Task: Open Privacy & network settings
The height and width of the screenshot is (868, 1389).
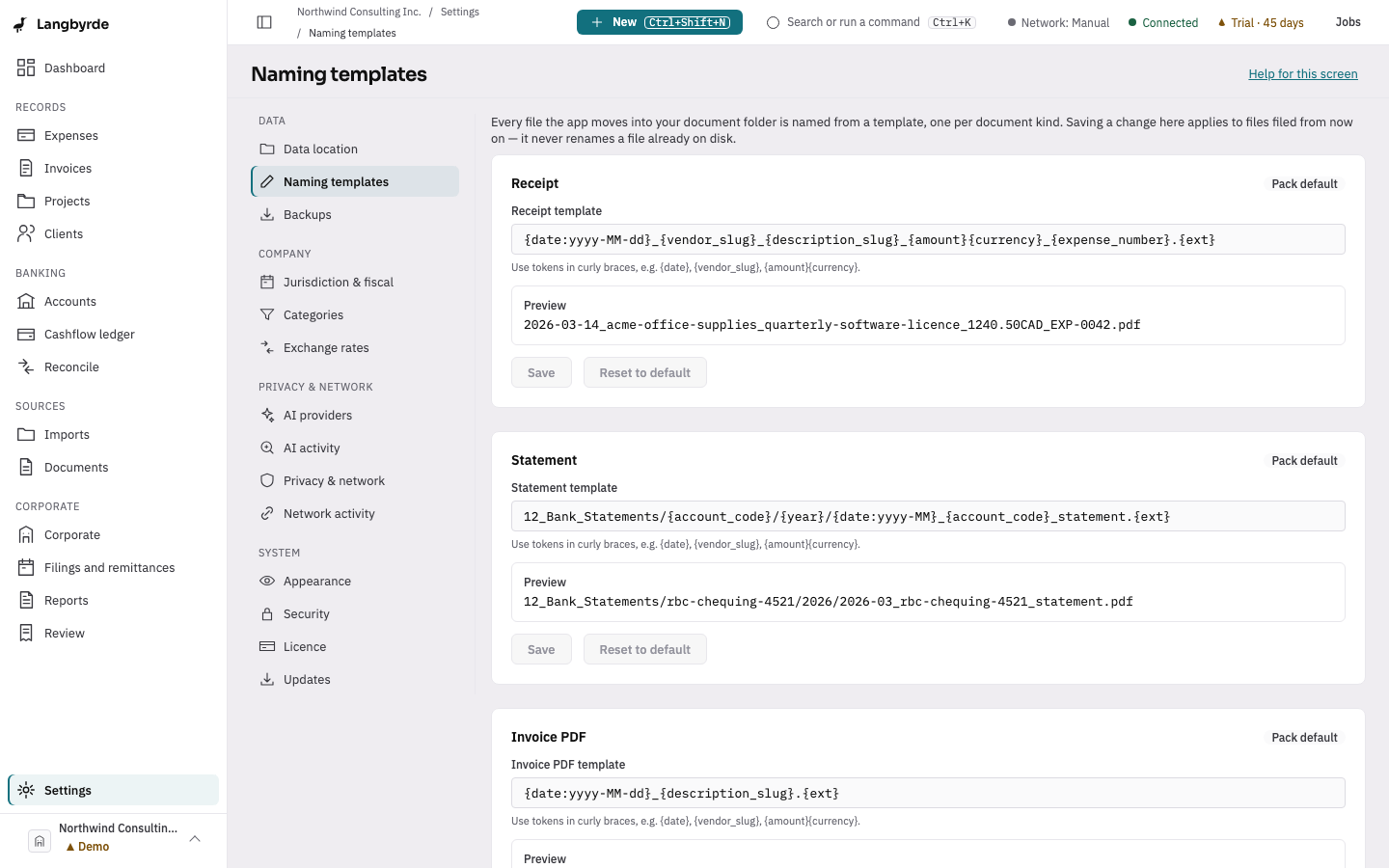Action: [355, 481]
